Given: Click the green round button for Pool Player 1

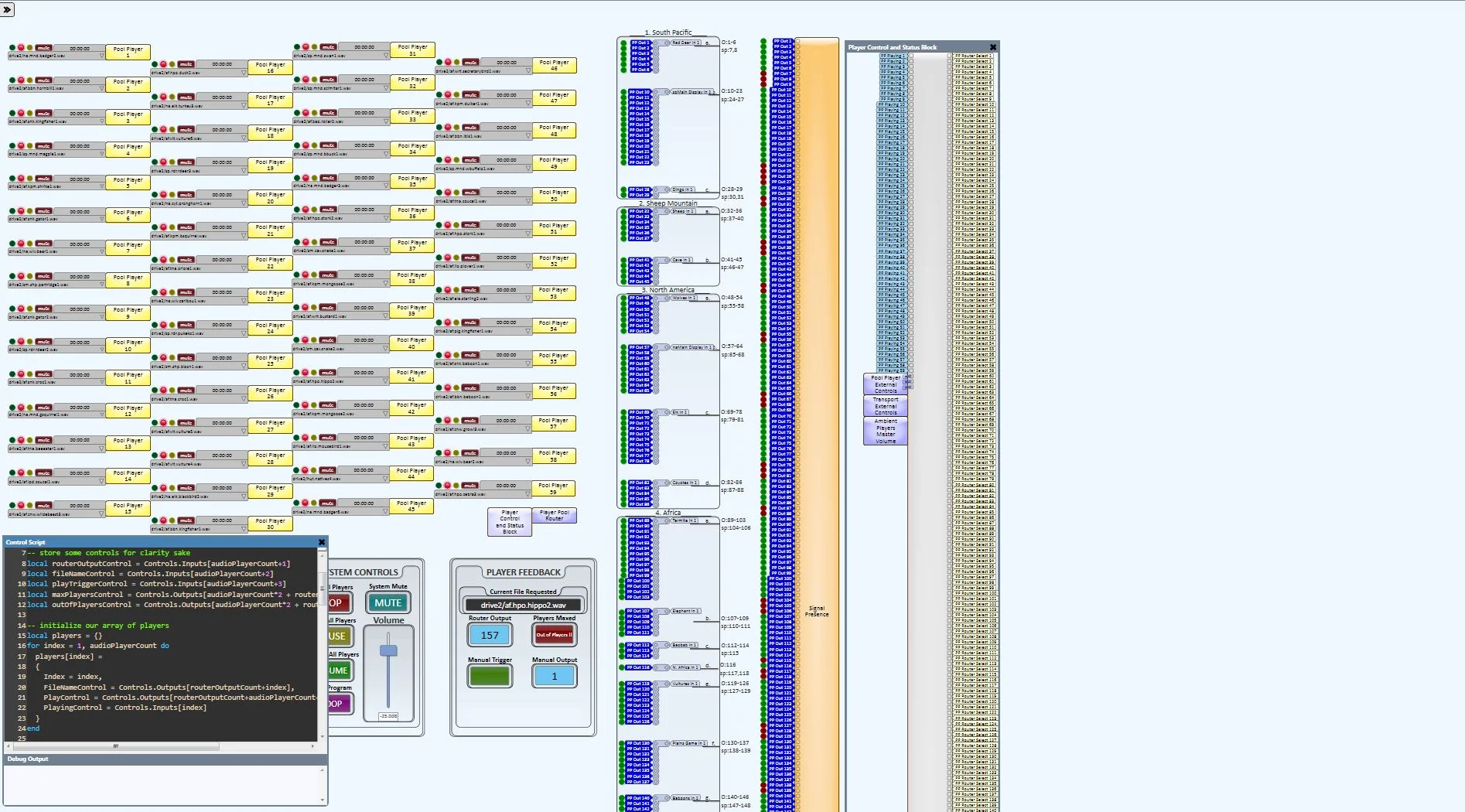Looking at the screenshot, I should tap(12, 48).
